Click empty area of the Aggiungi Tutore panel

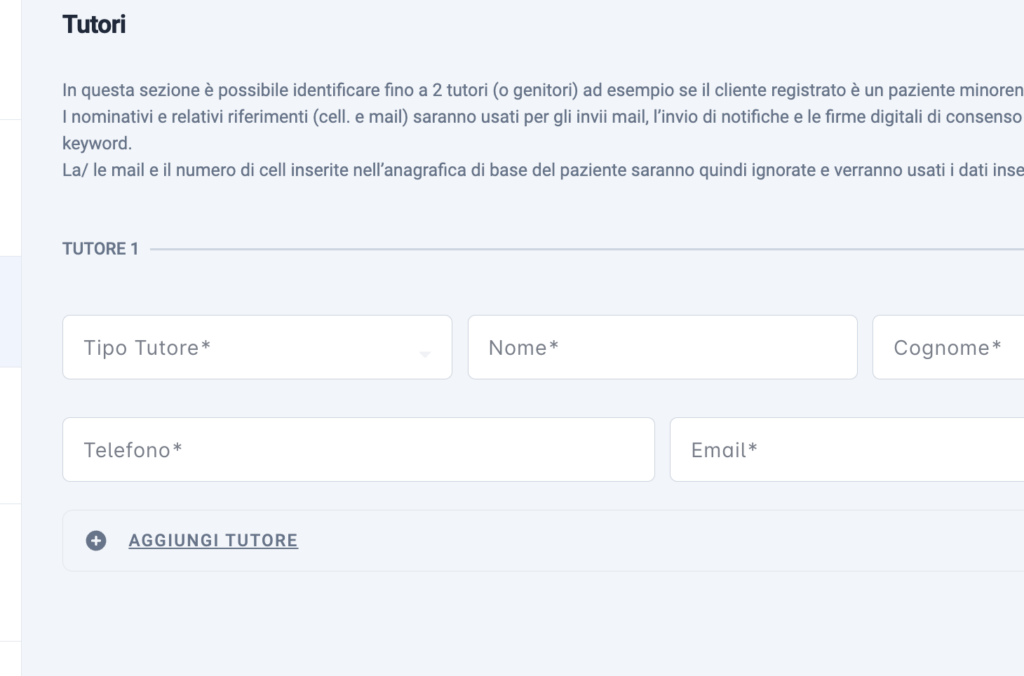point(653,541)
